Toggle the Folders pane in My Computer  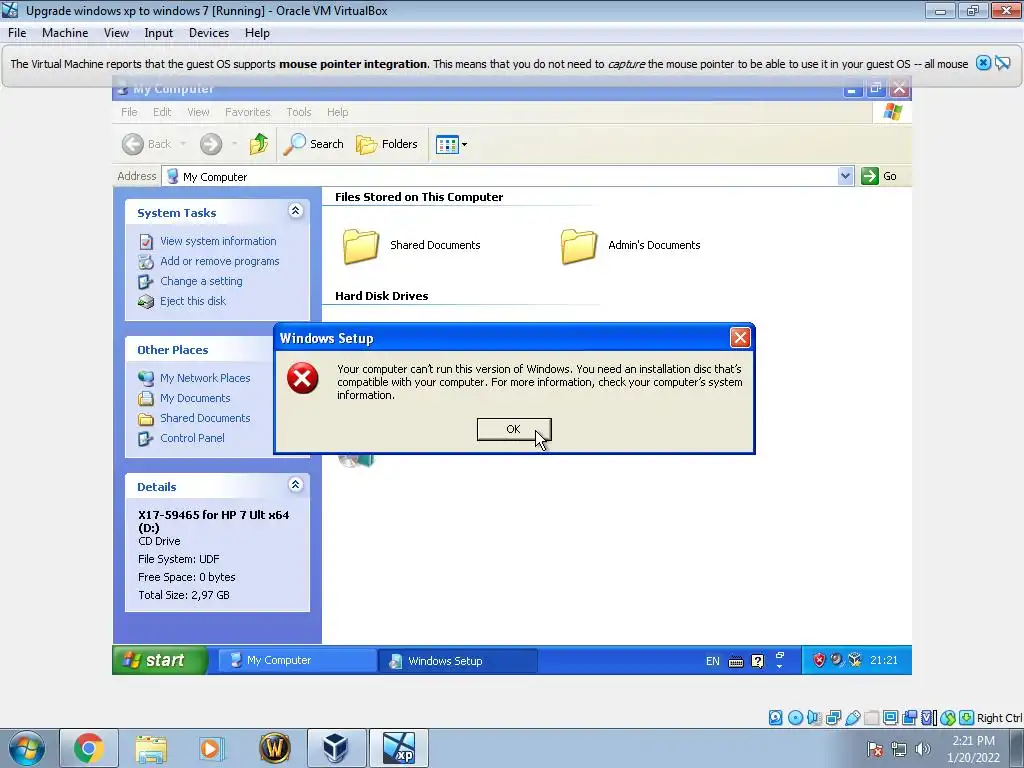coord(387,144)
